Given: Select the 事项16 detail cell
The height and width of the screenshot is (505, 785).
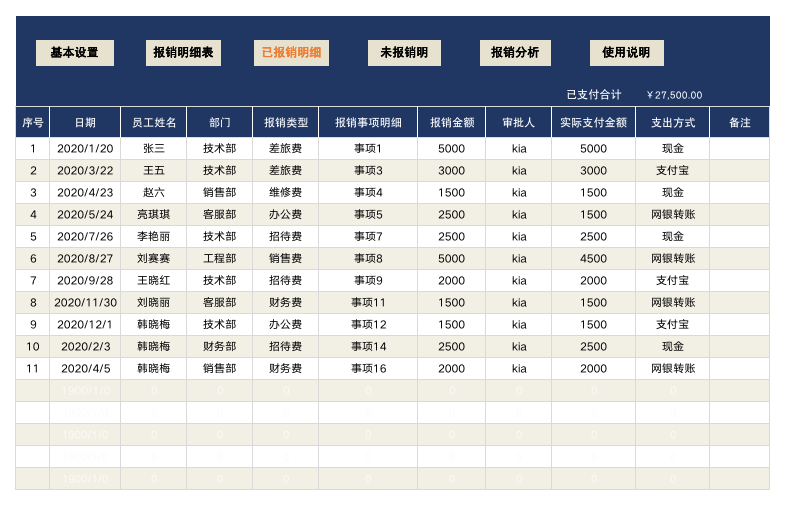Looking at the screenshot, I should click(368, 369).
